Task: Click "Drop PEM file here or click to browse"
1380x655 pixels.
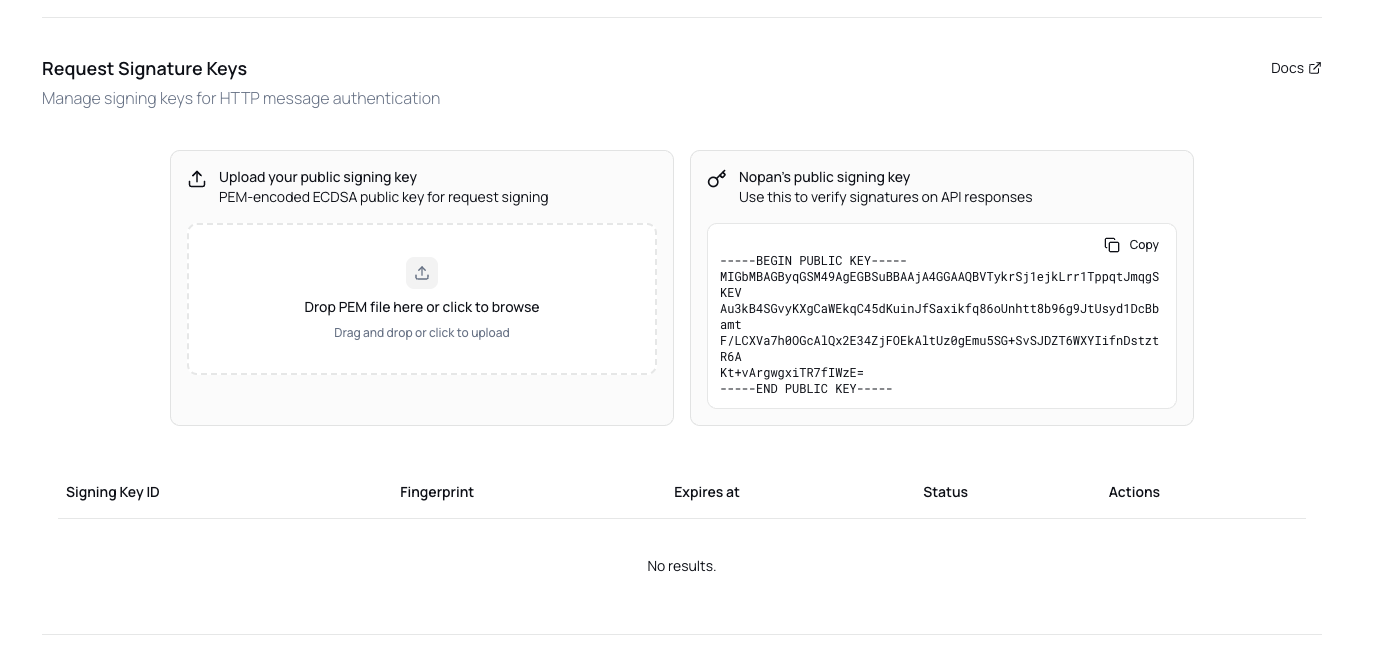Action: 422,307
